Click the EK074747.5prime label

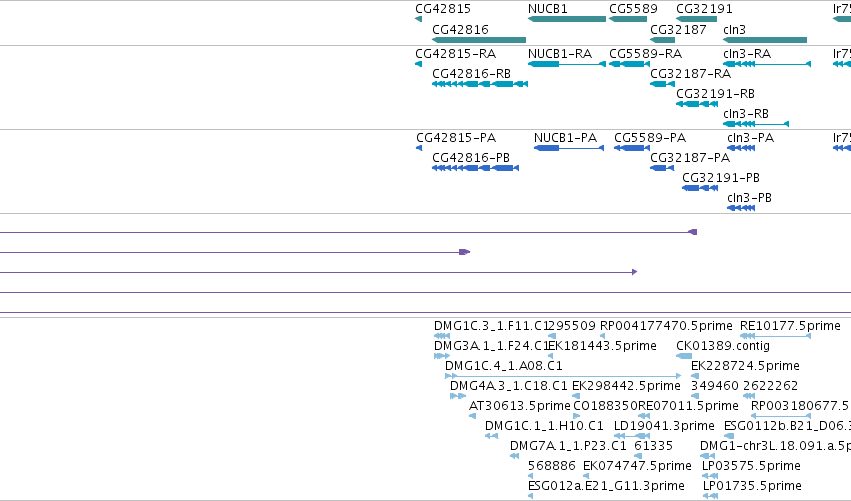click(637, 466)
